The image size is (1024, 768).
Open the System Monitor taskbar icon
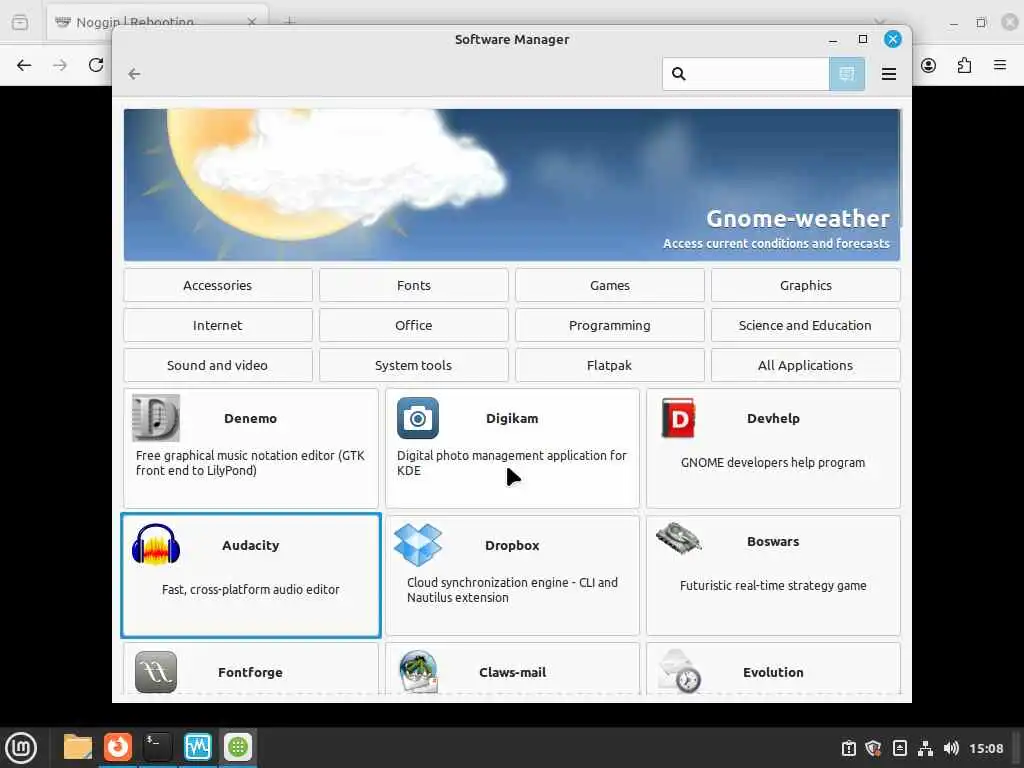pyautogui.click(x=198, y=747)
